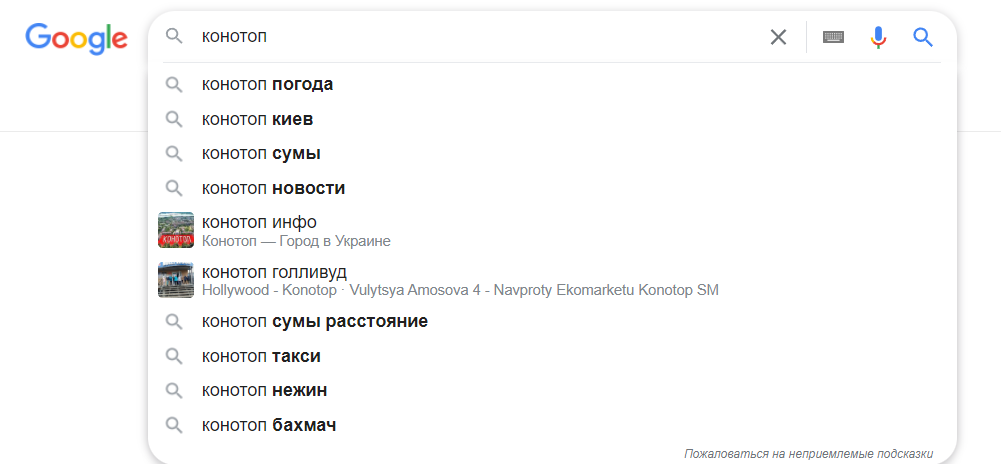The height and width of the screenshot is (464, 1001).
Task: Click the blue search magnifier button
Action: point(923,37)
